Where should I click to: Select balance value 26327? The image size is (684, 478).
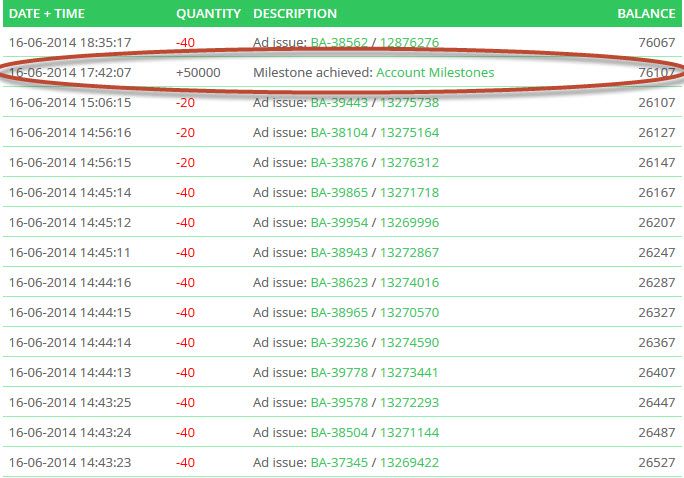click(x=657, y=313)
